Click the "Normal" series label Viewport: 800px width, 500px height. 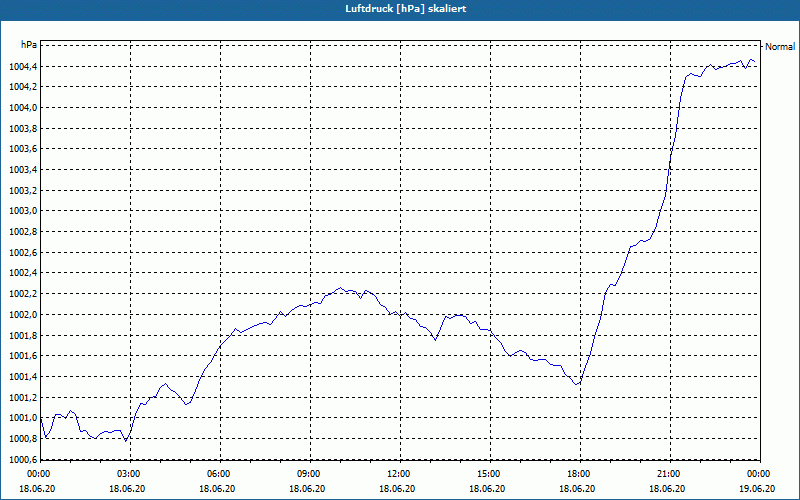(780, 46)
